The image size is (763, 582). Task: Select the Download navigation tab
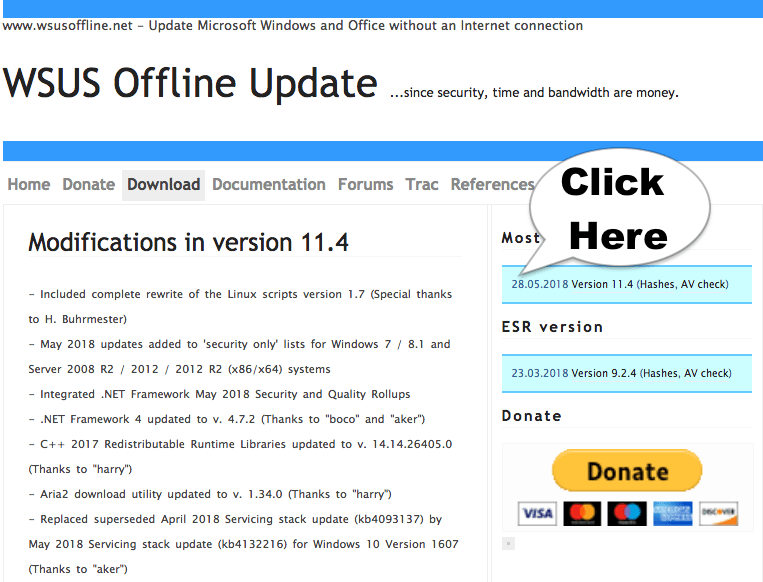click(164, 185)
